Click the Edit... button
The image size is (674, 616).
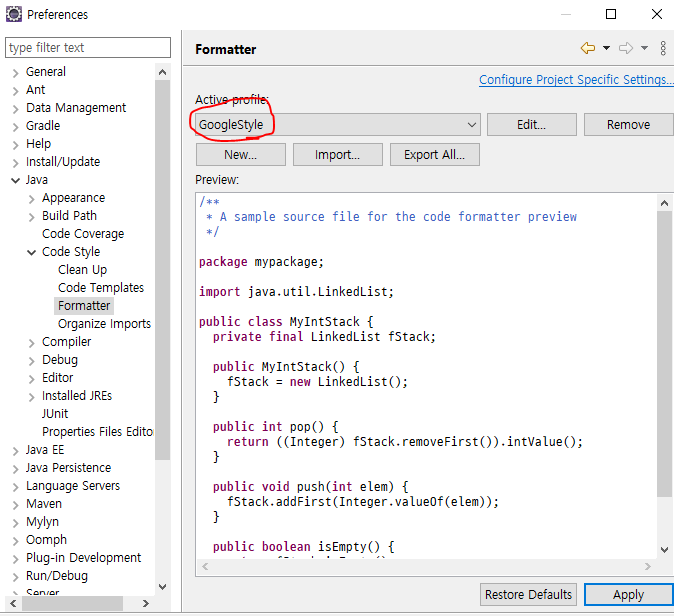pos(531,125)
